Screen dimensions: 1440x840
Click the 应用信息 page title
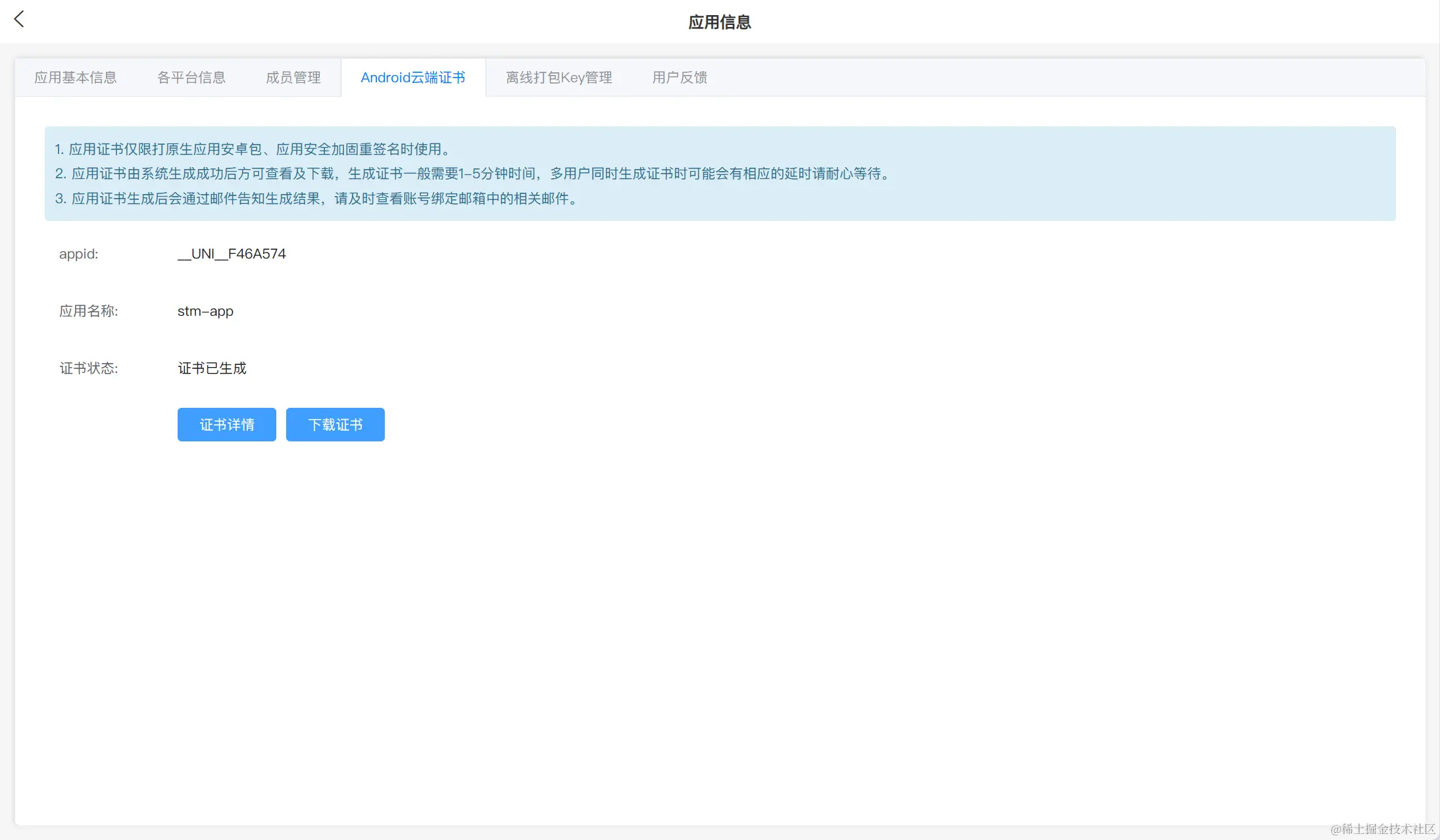[x=719, y=22]
